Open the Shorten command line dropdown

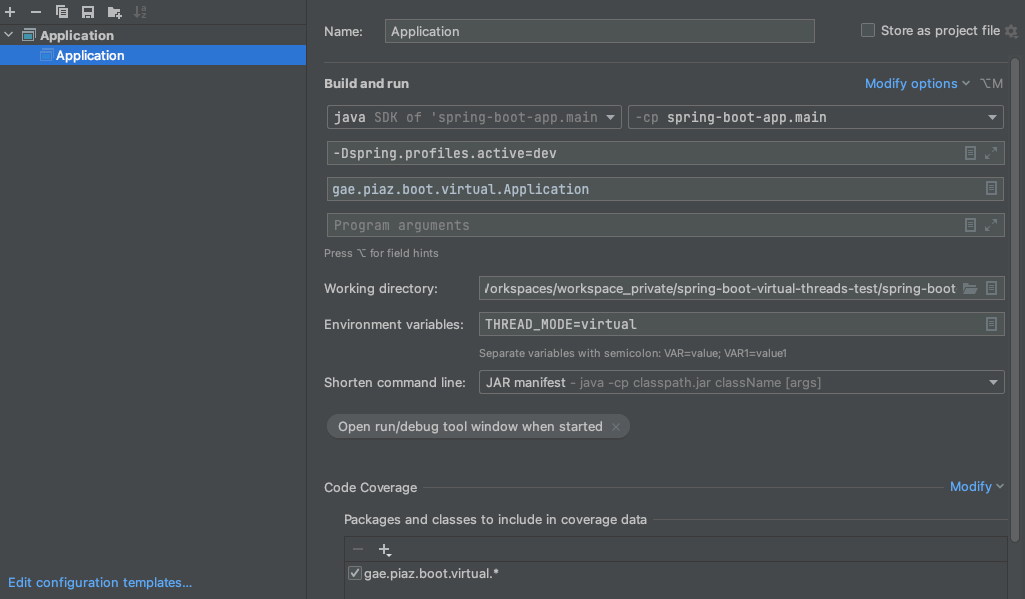[740, 382]
